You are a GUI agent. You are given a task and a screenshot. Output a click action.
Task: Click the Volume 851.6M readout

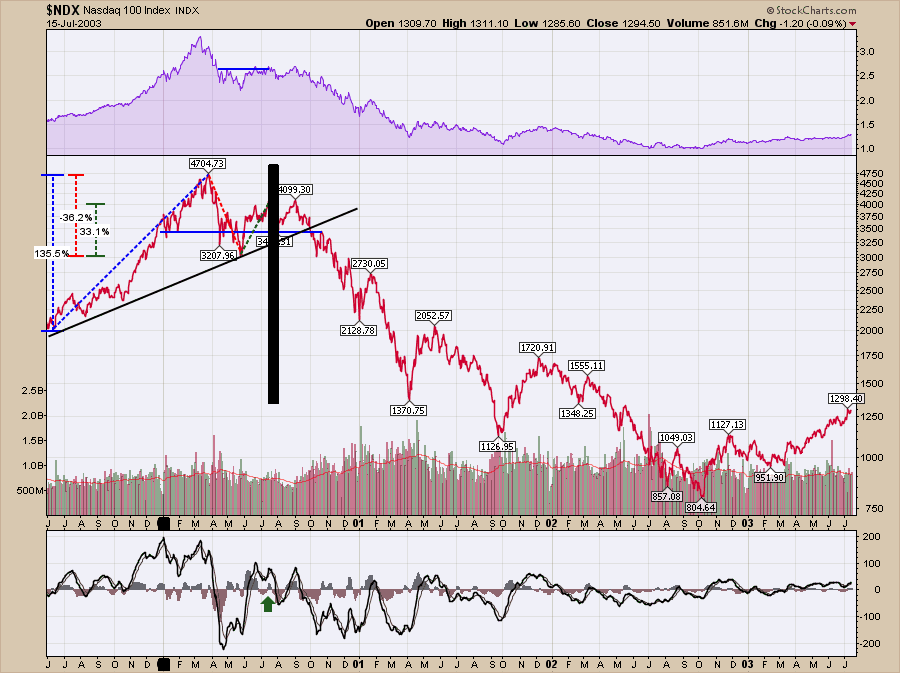click(x=708, y=24)
